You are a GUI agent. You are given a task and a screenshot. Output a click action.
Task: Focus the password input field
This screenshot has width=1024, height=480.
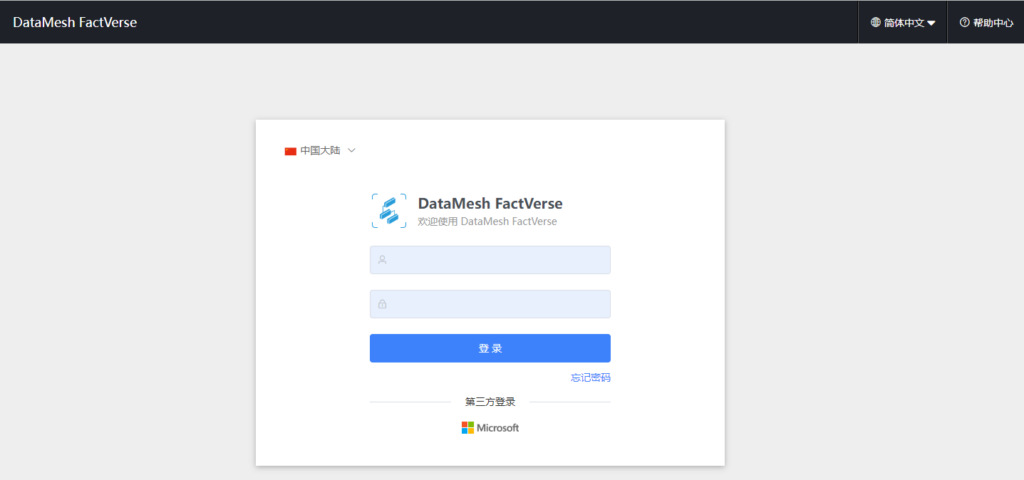click(490, 304)
